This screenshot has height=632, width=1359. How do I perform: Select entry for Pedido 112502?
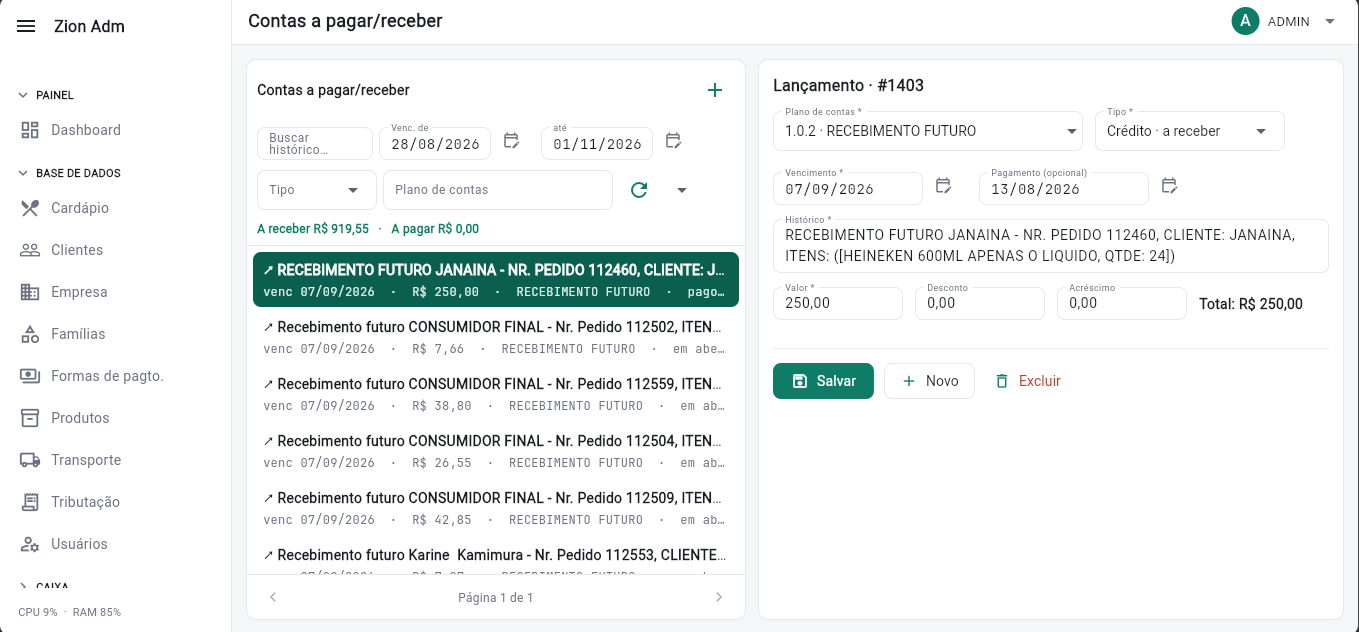496,337
